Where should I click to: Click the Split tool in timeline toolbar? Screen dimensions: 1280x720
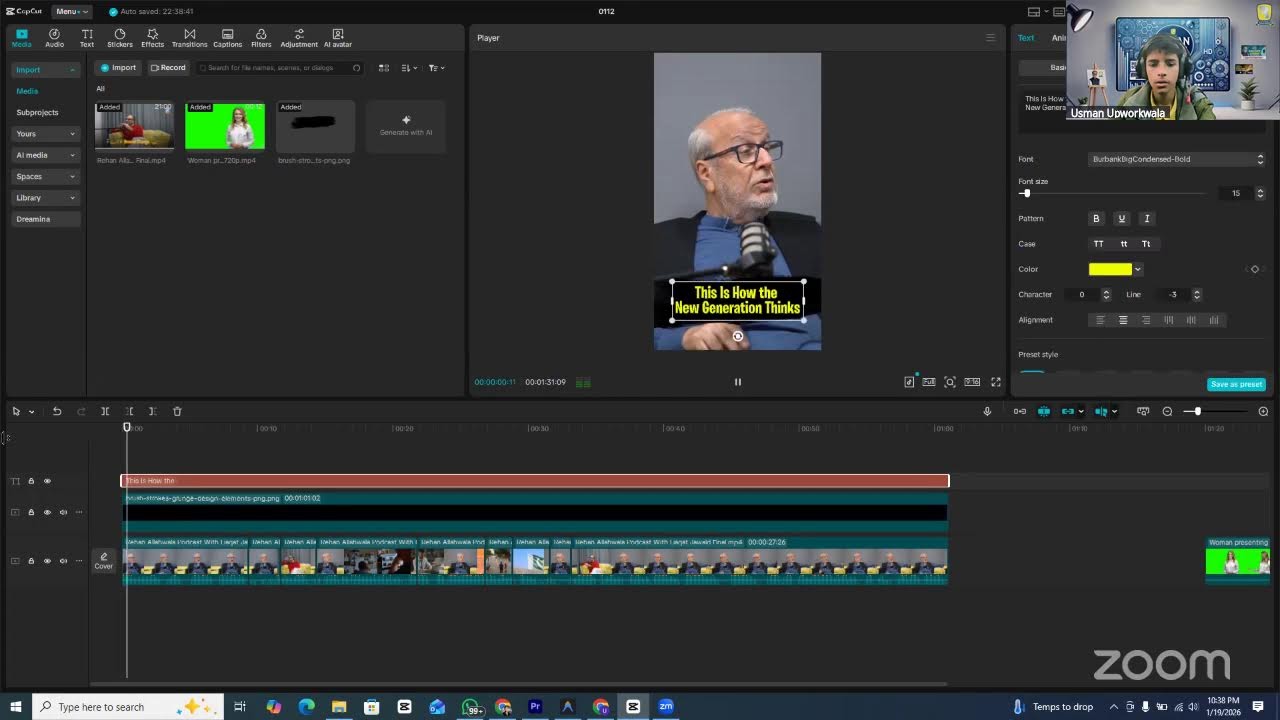(x=105, y=411)
